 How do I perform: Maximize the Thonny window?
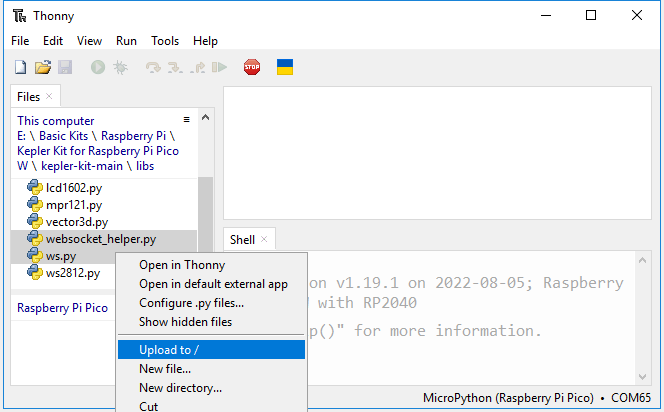tap(591, 15)
